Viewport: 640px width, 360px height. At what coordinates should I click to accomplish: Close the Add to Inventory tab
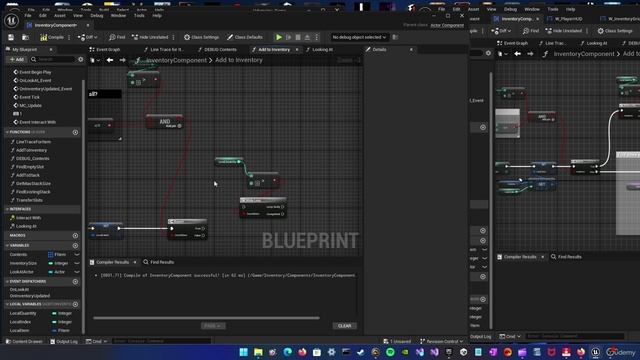[297, 49]
